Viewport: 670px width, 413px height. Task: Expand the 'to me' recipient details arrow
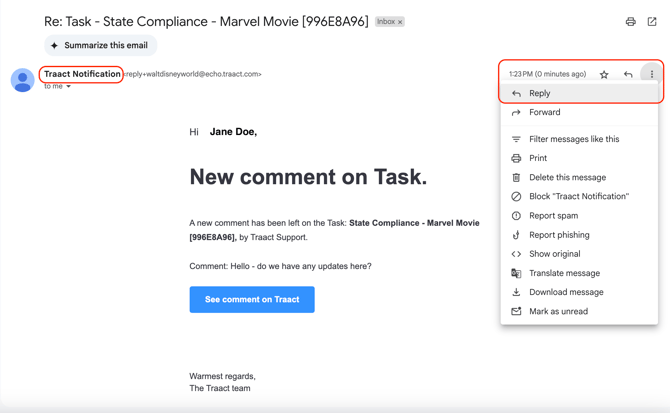(68, 86)
